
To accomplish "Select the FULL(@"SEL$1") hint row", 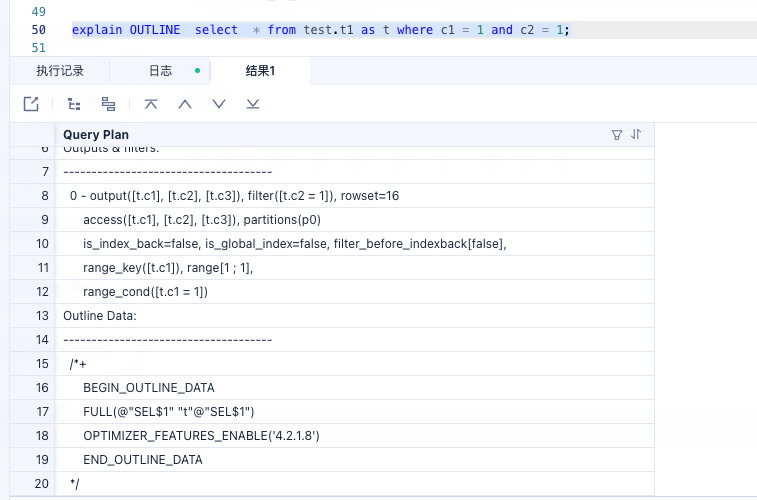I will coord(168,412).
